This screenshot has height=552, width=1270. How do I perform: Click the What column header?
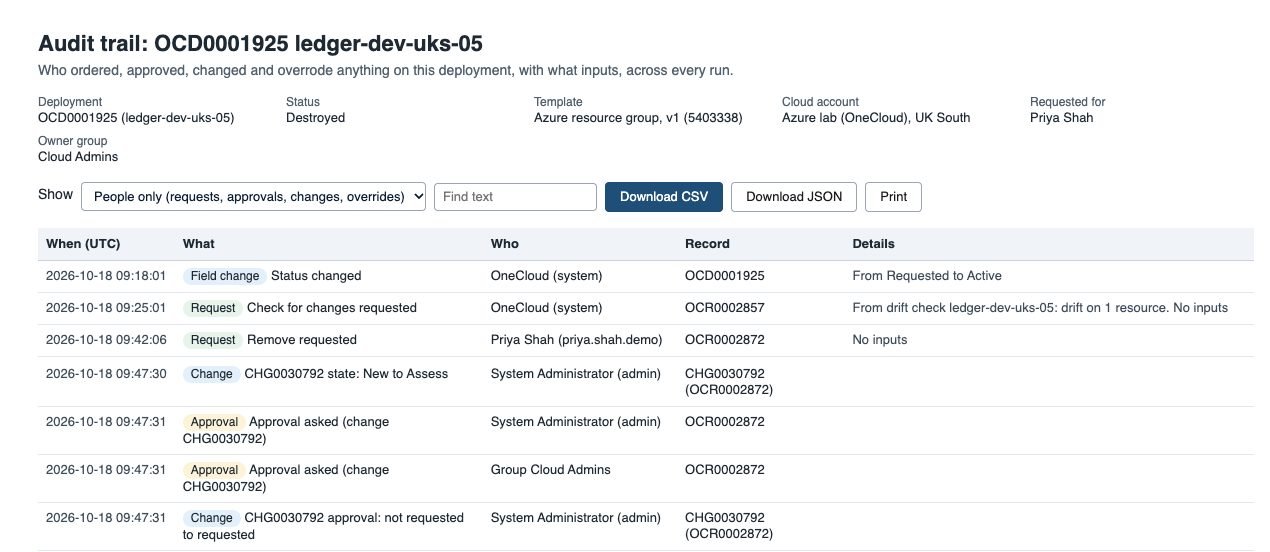(198, 244)
